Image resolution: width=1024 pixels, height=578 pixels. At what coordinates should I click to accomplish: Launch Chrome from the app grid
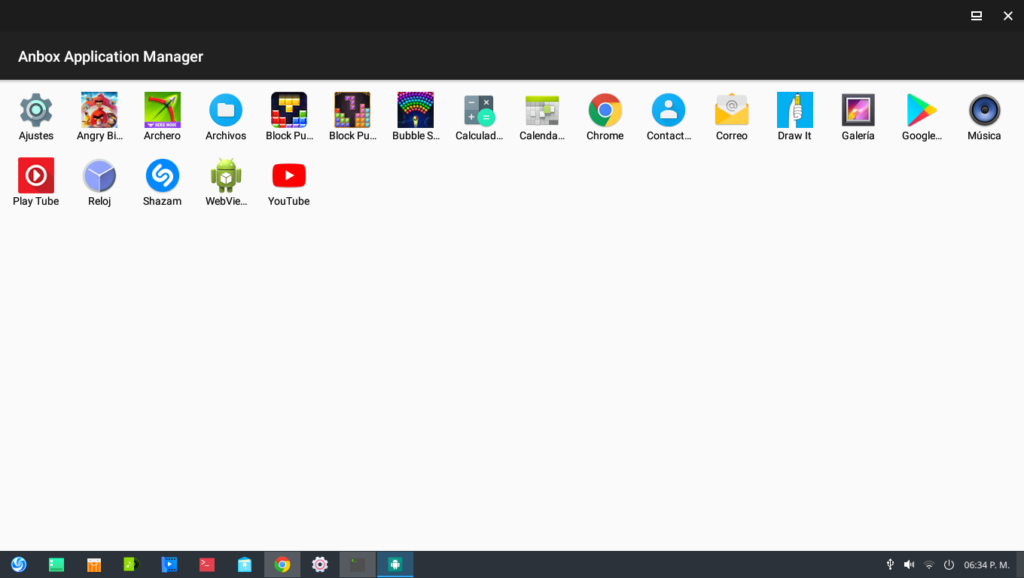click(605, 111)
